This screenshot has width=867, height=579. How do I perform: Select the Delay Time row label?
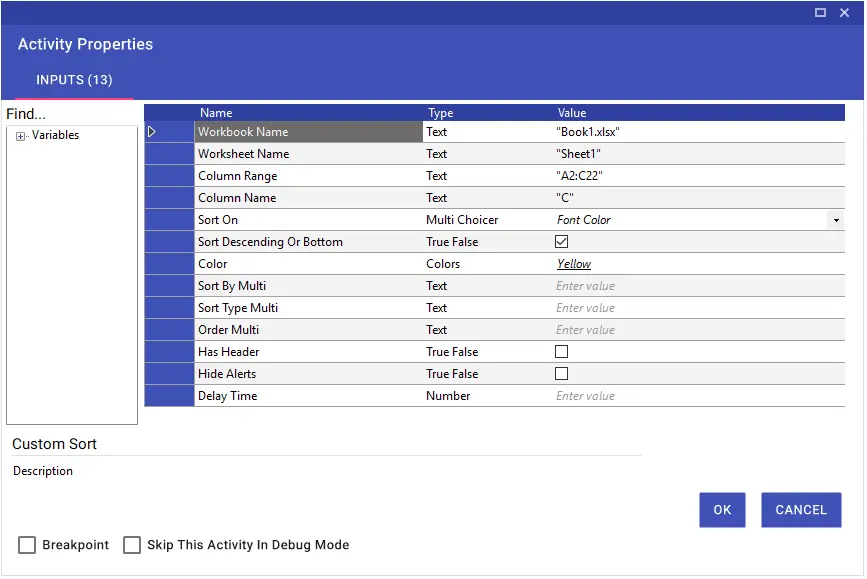point(227,396)
